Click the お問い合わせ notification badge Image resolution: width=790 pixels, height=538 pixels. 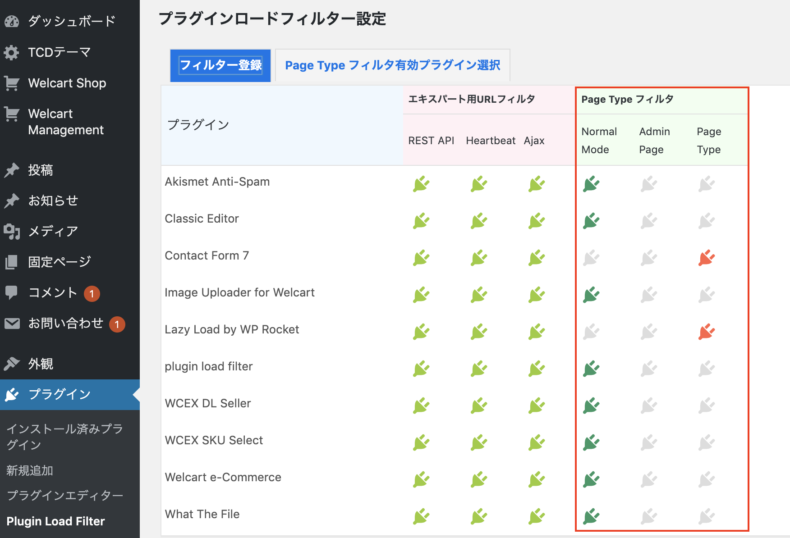pos(117,324)
